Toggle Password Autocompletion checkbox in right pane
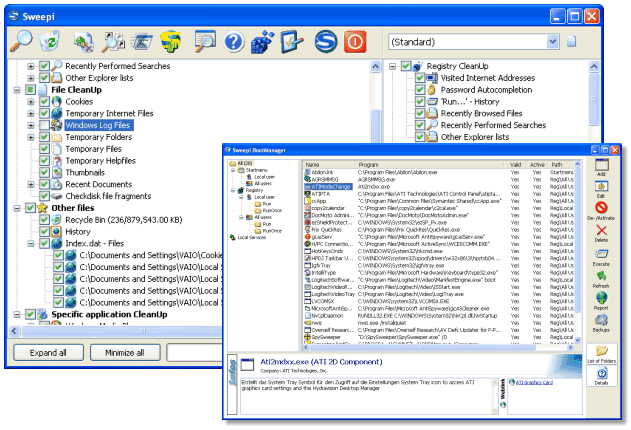The width and height of the screenshot is (631, 430). 420,90
